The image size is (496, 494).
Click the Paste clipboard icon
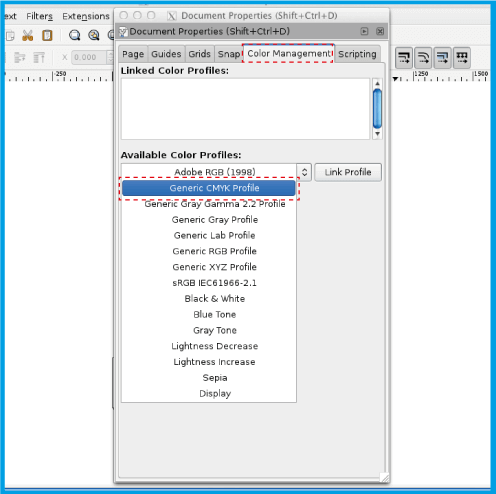tap(47, 35)
